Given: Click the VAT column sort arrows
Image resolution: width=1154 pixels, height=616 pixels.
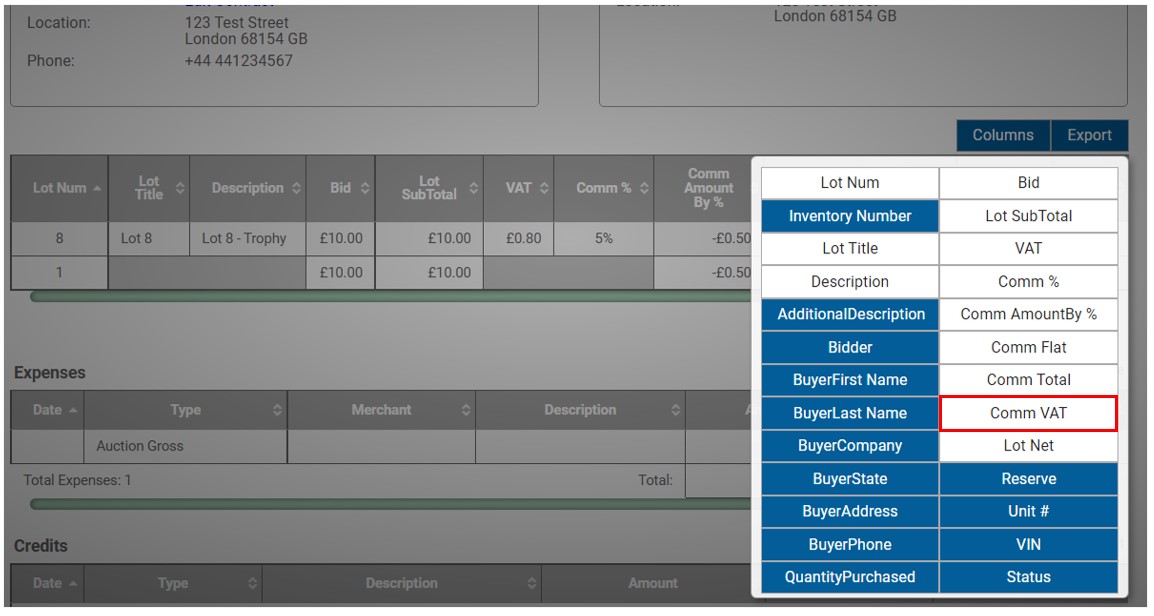Looking at the screenshot, I should [544, 188].
